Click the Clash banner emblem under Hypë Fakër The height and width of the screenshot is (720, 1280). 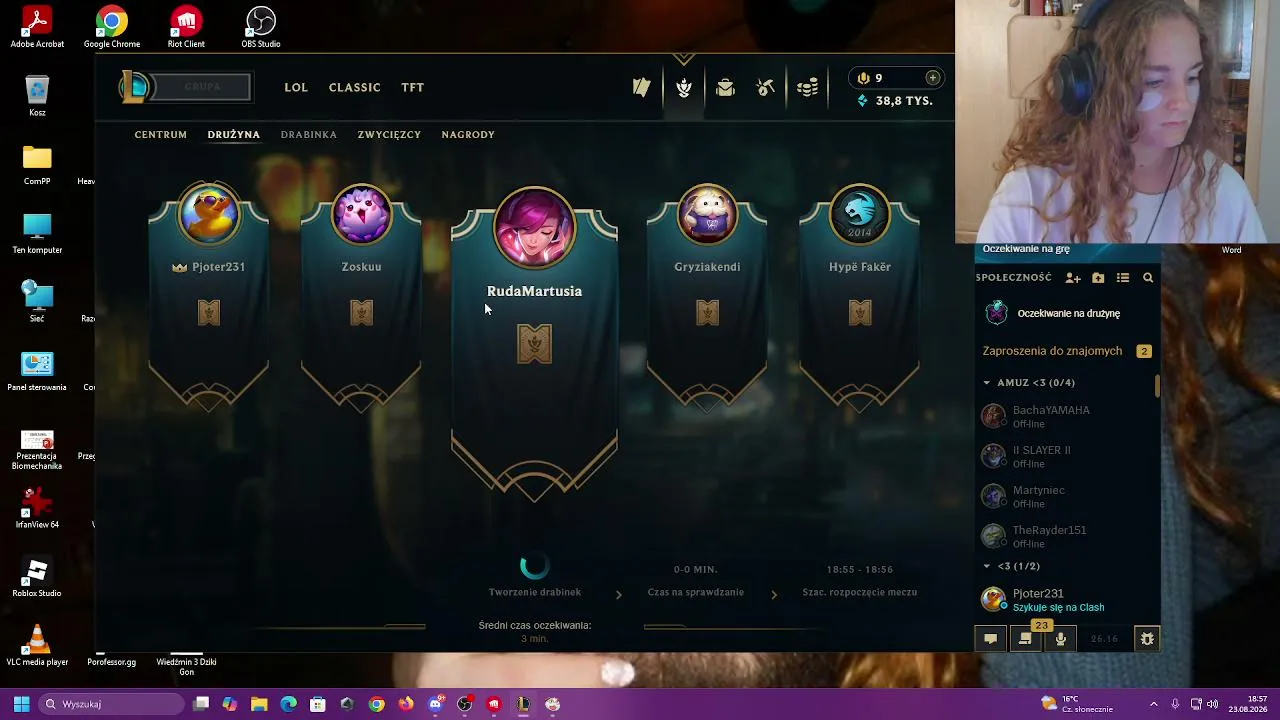pos(859,313)
